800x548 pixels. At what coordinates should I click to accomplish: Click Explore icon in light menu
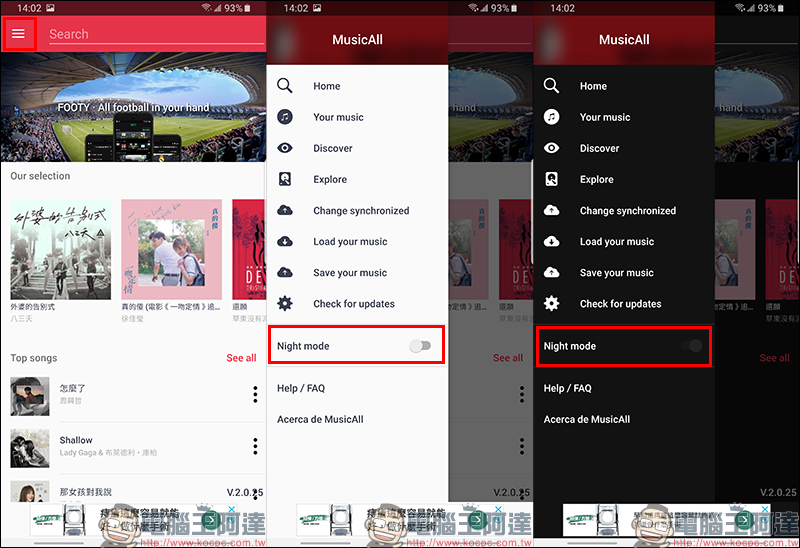[285, 179]
